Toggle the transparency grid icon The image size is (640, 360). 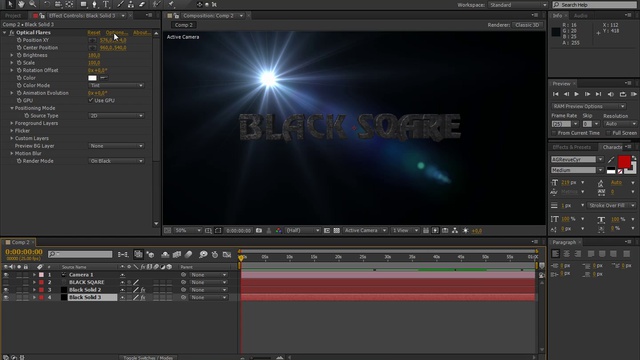pos(337,231)
